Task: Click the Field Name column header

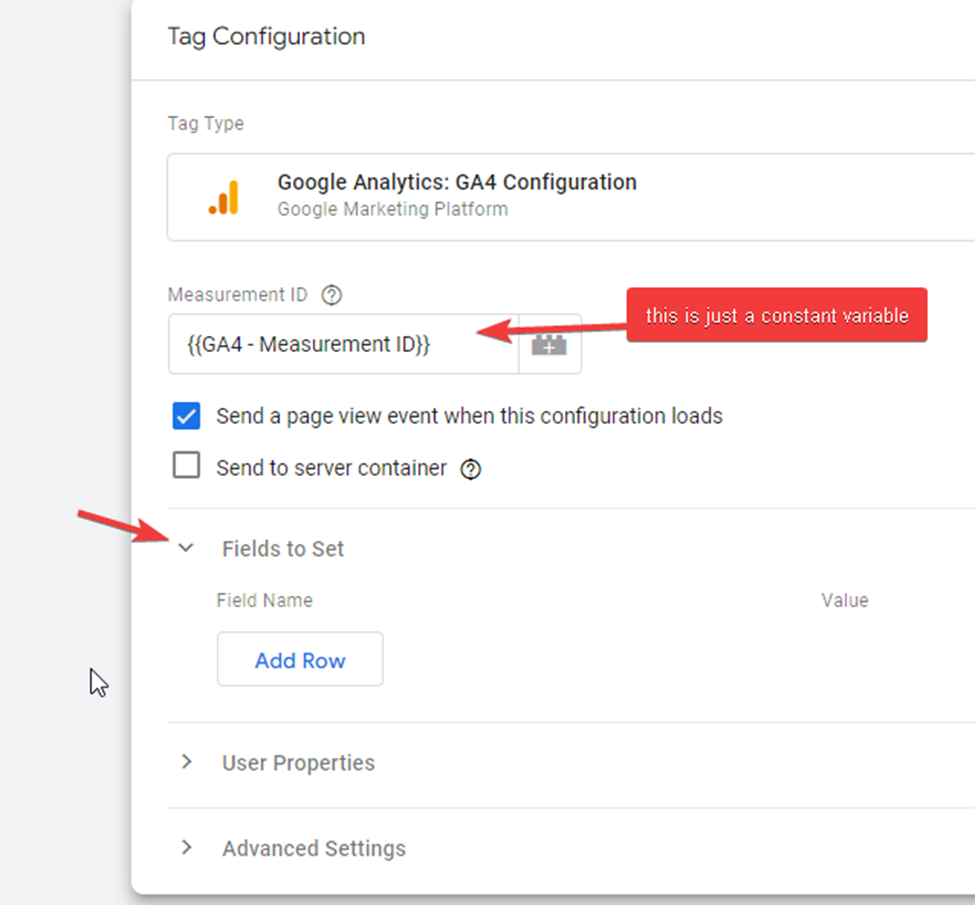Action: (x=264, y=601)
